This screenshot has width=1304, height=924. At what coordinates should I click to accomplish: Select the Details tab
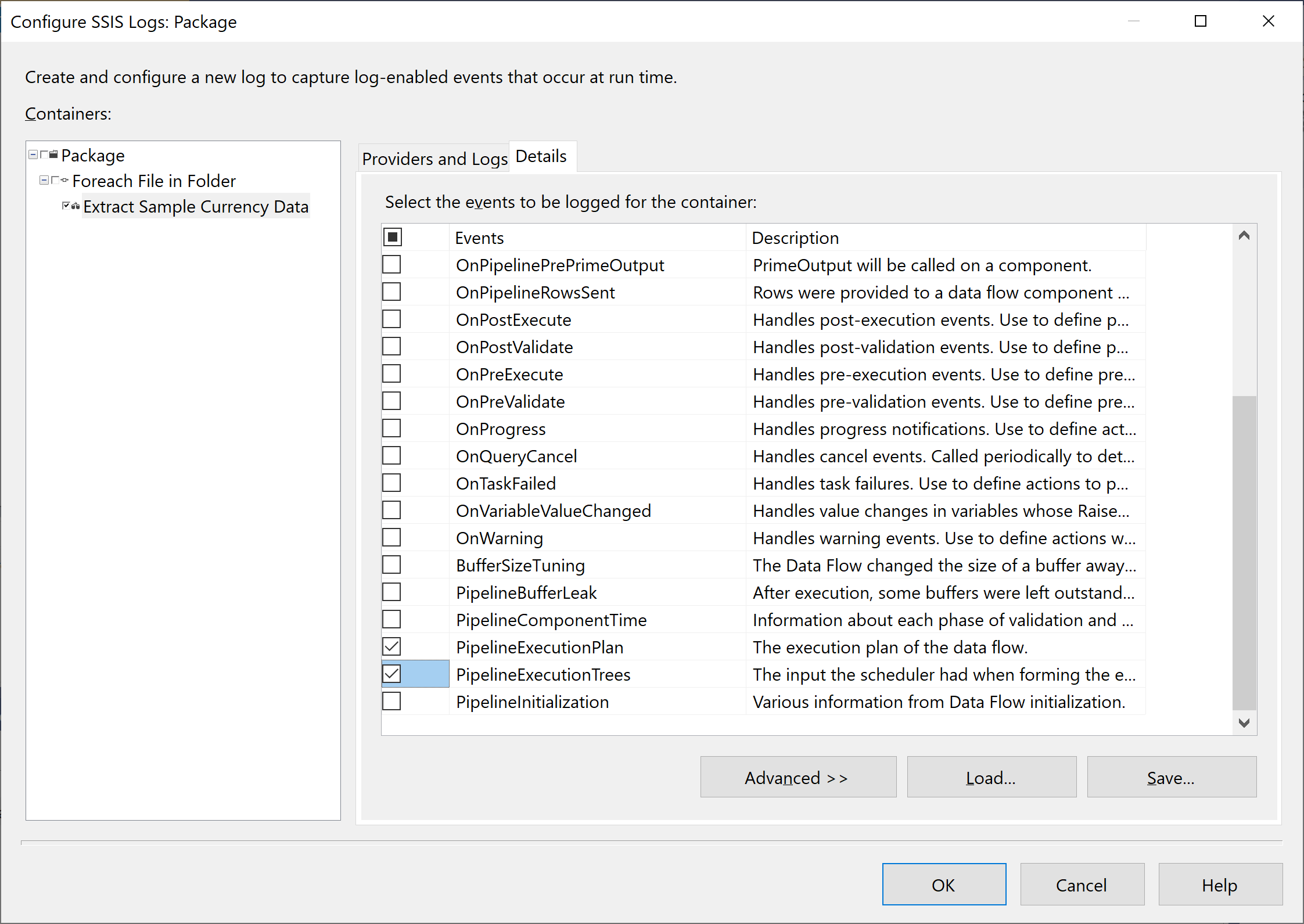541,157
